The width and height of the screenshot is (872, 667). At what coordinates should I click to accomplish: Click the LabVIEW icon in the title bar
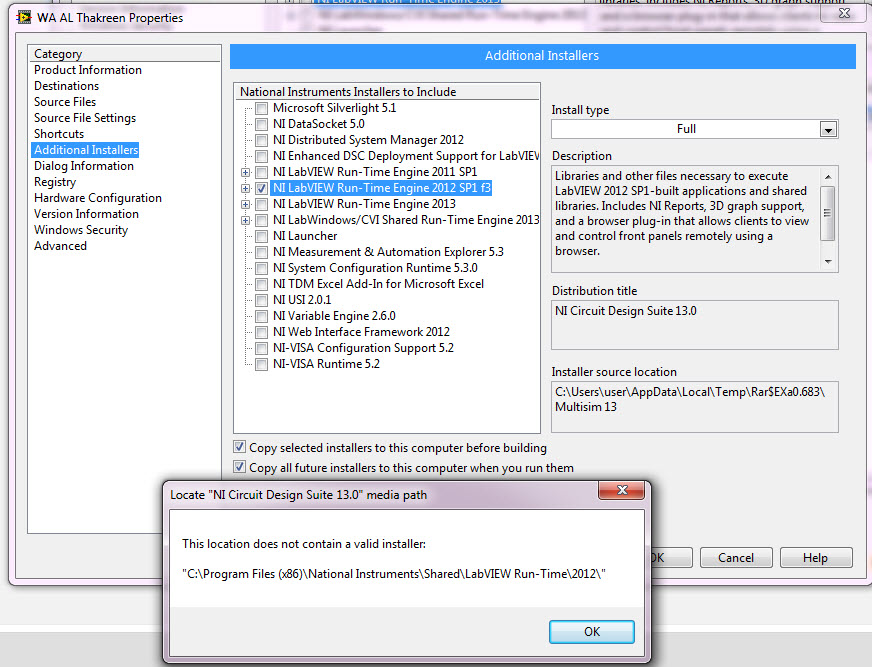point(24,17)
